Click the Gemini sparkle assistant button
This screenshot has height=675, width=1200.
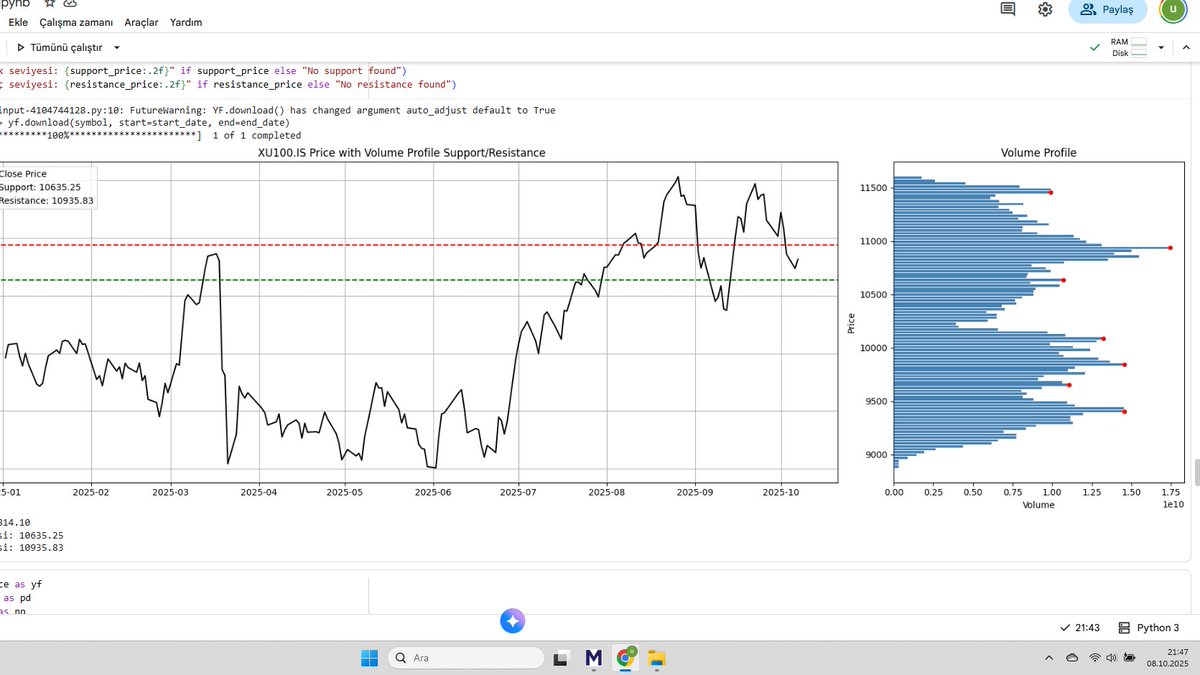click(x=513, y=622)
